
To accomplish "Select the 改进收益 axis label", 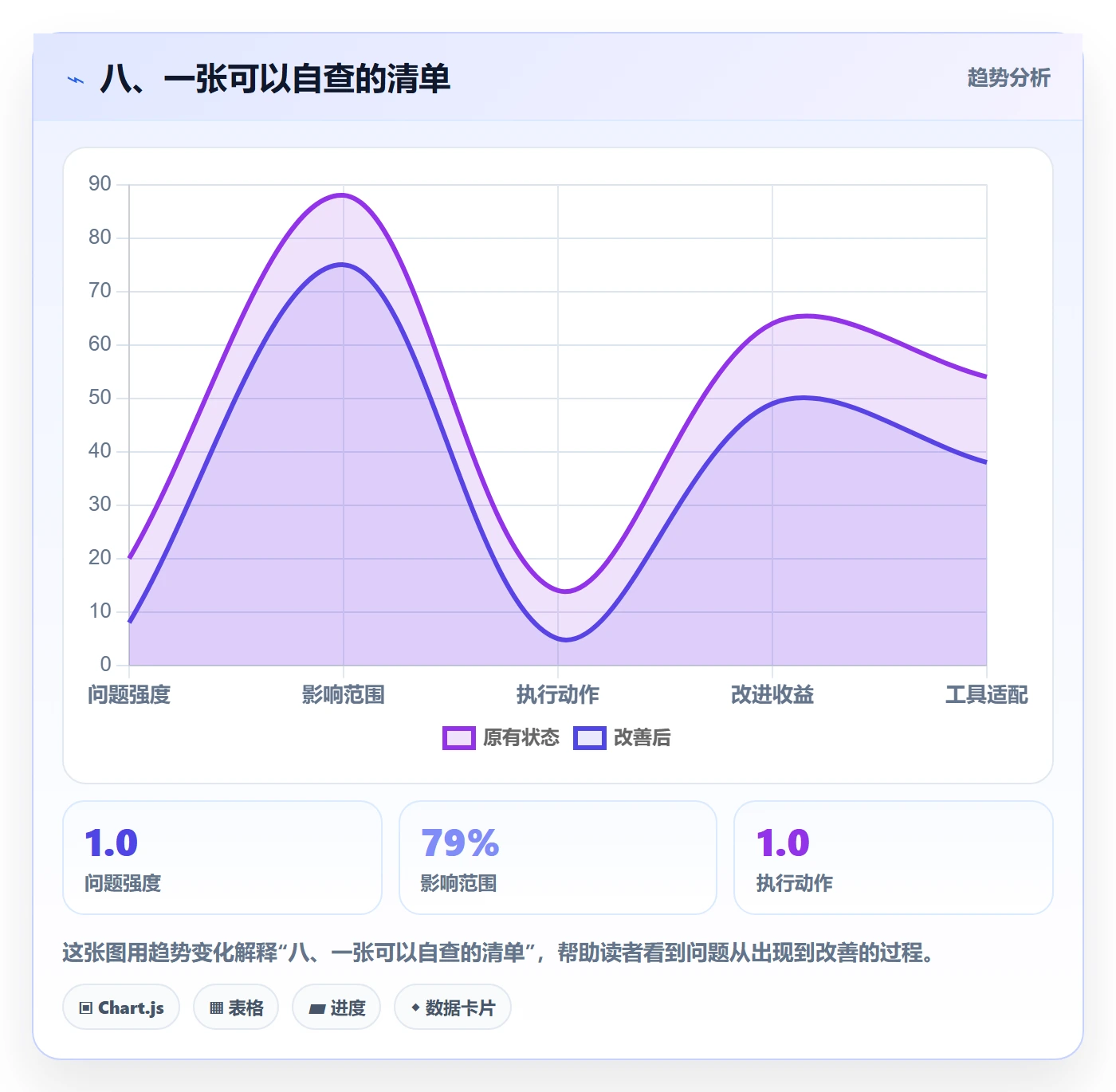I will click(x=772, y=695).
